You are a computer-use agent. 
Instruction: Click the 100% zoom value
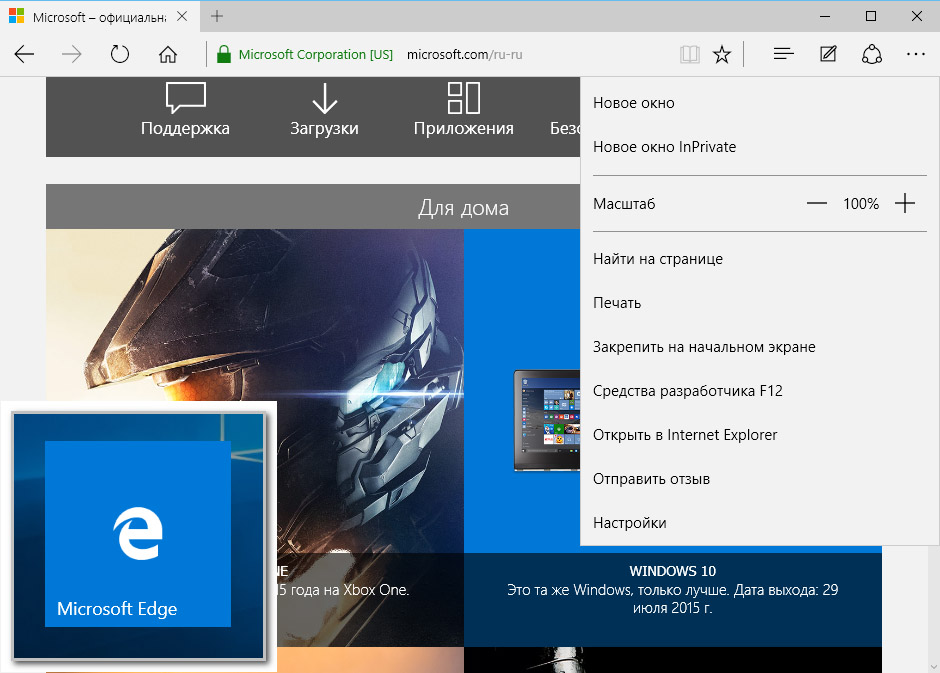click(861, 204)
